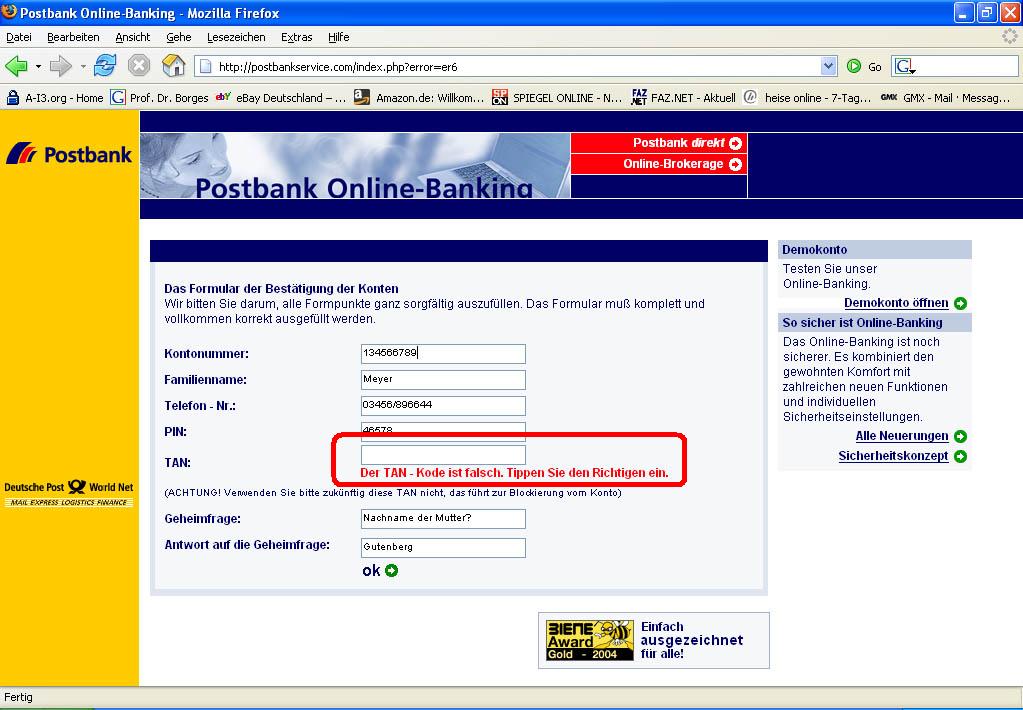This screenshot has height=710, width=1023.
Task: Open the Bearbeiten menu
Action: pyautogui.click(x=73, y=37)
